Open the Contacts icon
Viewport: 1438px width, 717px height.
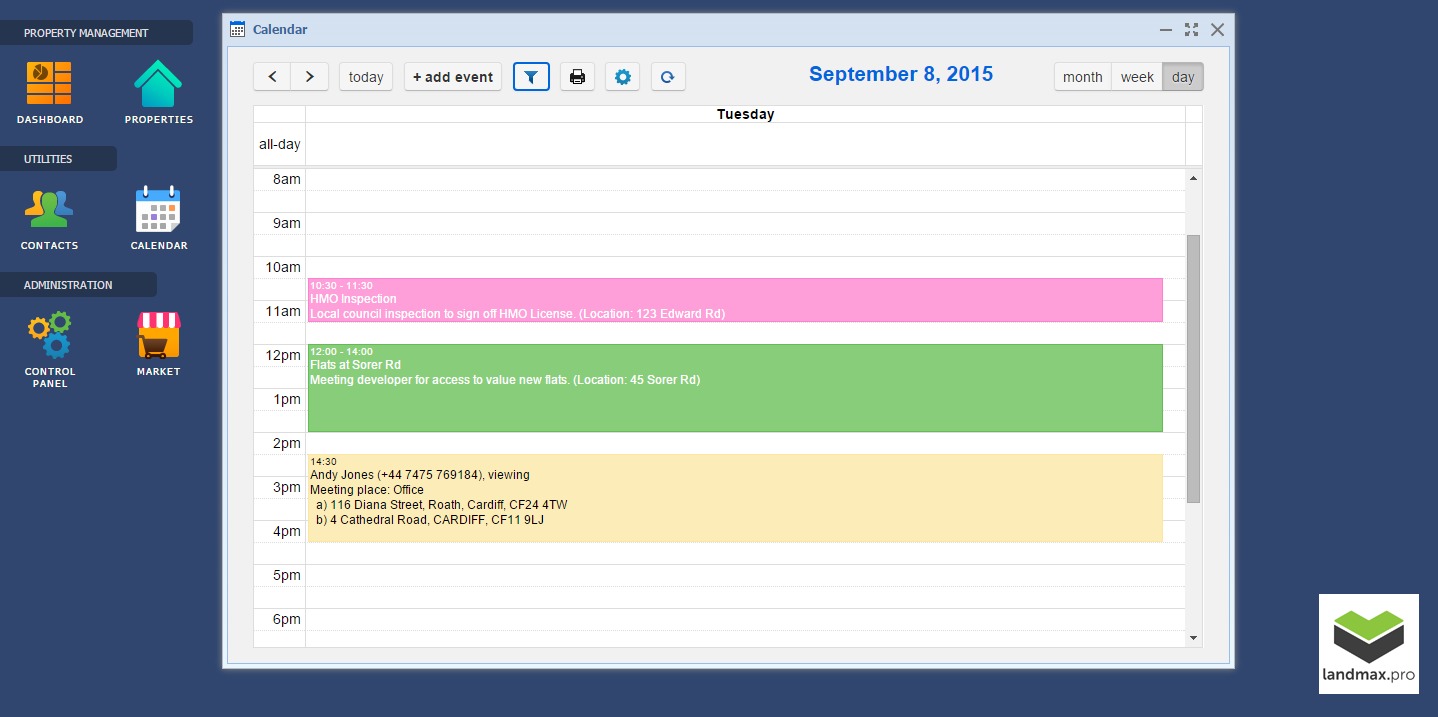coord(49,210)
